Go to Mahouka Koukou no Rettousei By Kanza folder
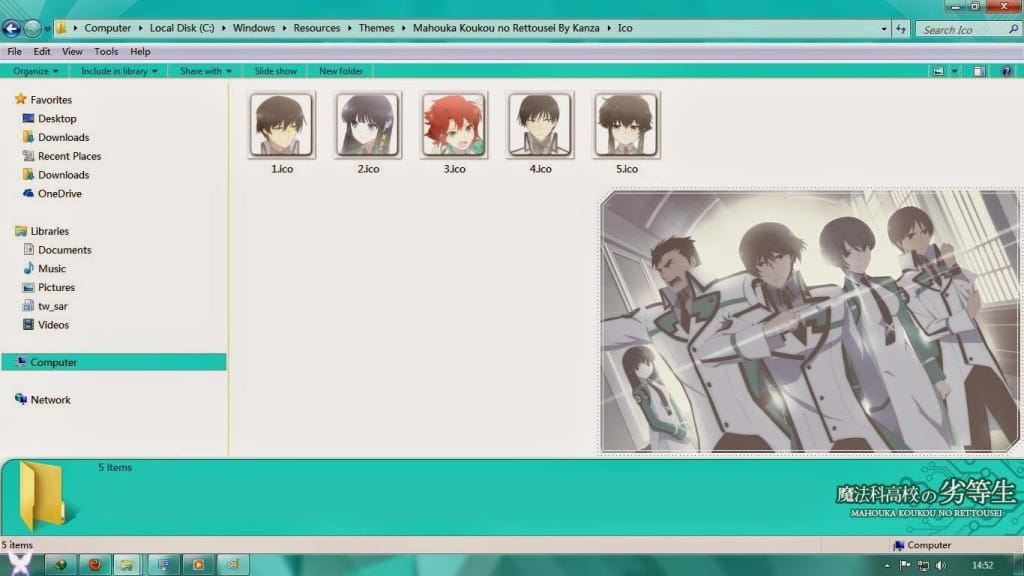Screen dimensions: 1024x576 pyautogui.click(x=506, y=28)
